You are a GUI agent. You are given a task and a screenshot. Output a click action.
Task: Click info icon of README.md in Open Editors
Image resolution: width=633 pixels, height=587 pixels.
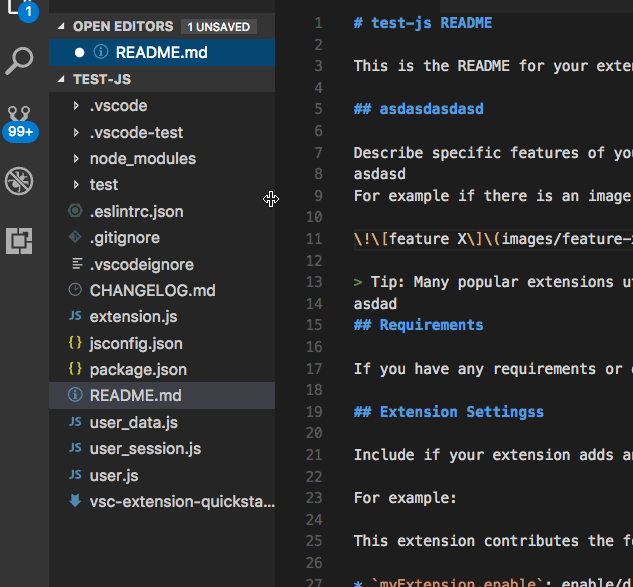click(101, 52)
